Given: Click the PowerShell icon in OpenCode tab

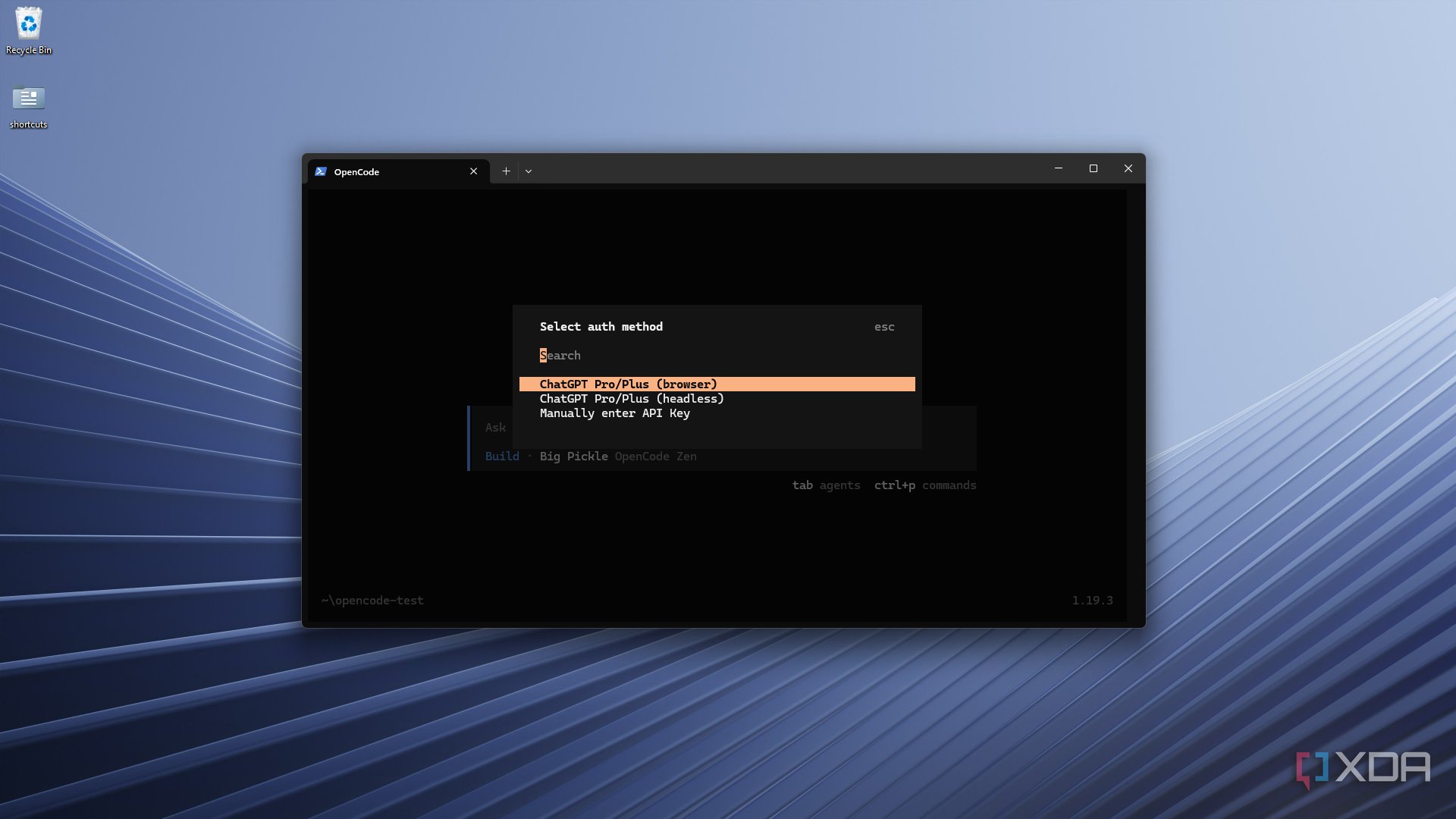Looking at the screenshot, I should pyautogui.click(x=321, y=171).
